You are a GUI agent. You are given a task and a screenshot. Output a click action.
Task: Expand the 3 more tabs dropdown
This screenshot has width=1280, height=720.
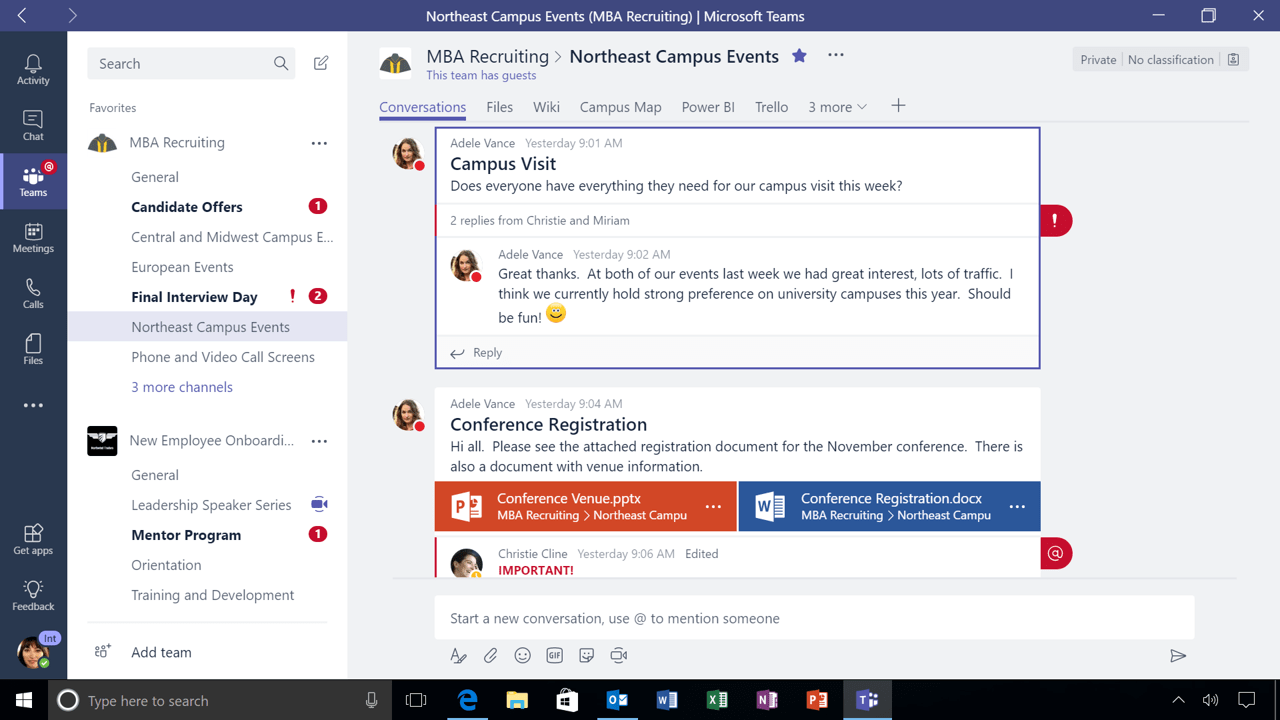point(837,106)
